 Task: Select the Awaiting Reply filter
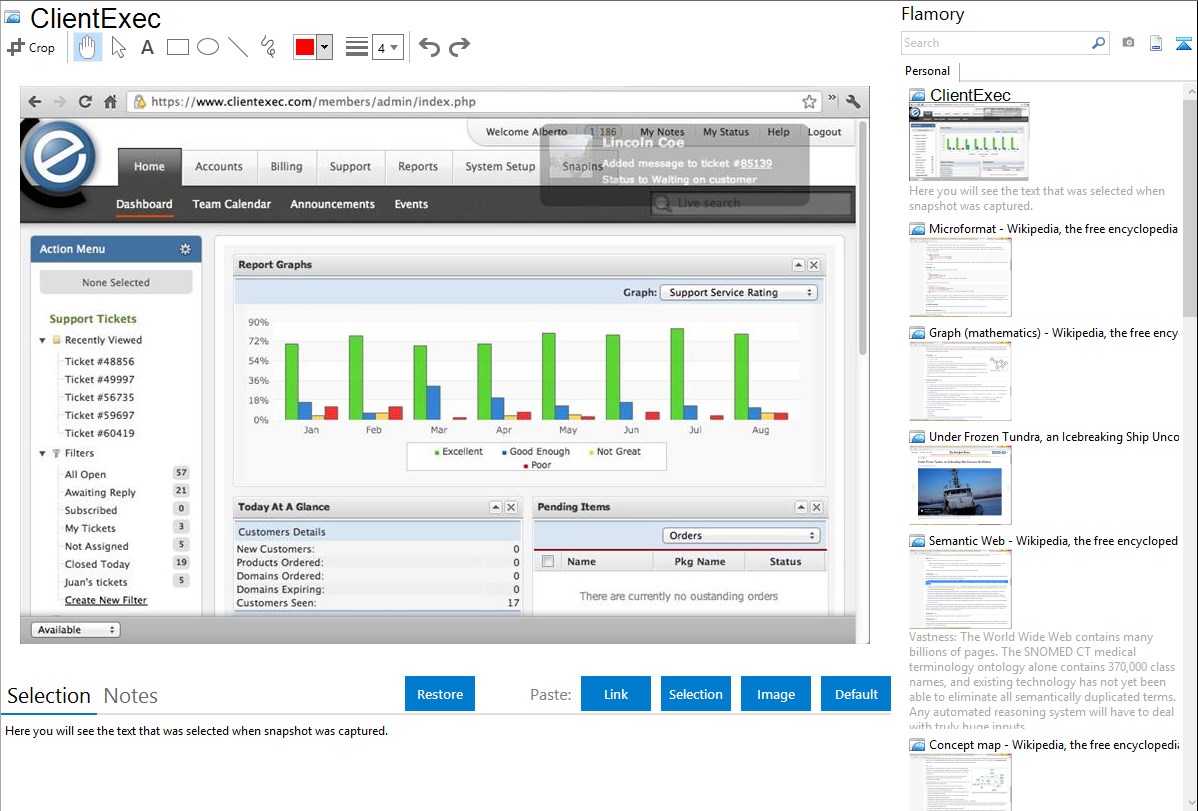click(100, 492)
